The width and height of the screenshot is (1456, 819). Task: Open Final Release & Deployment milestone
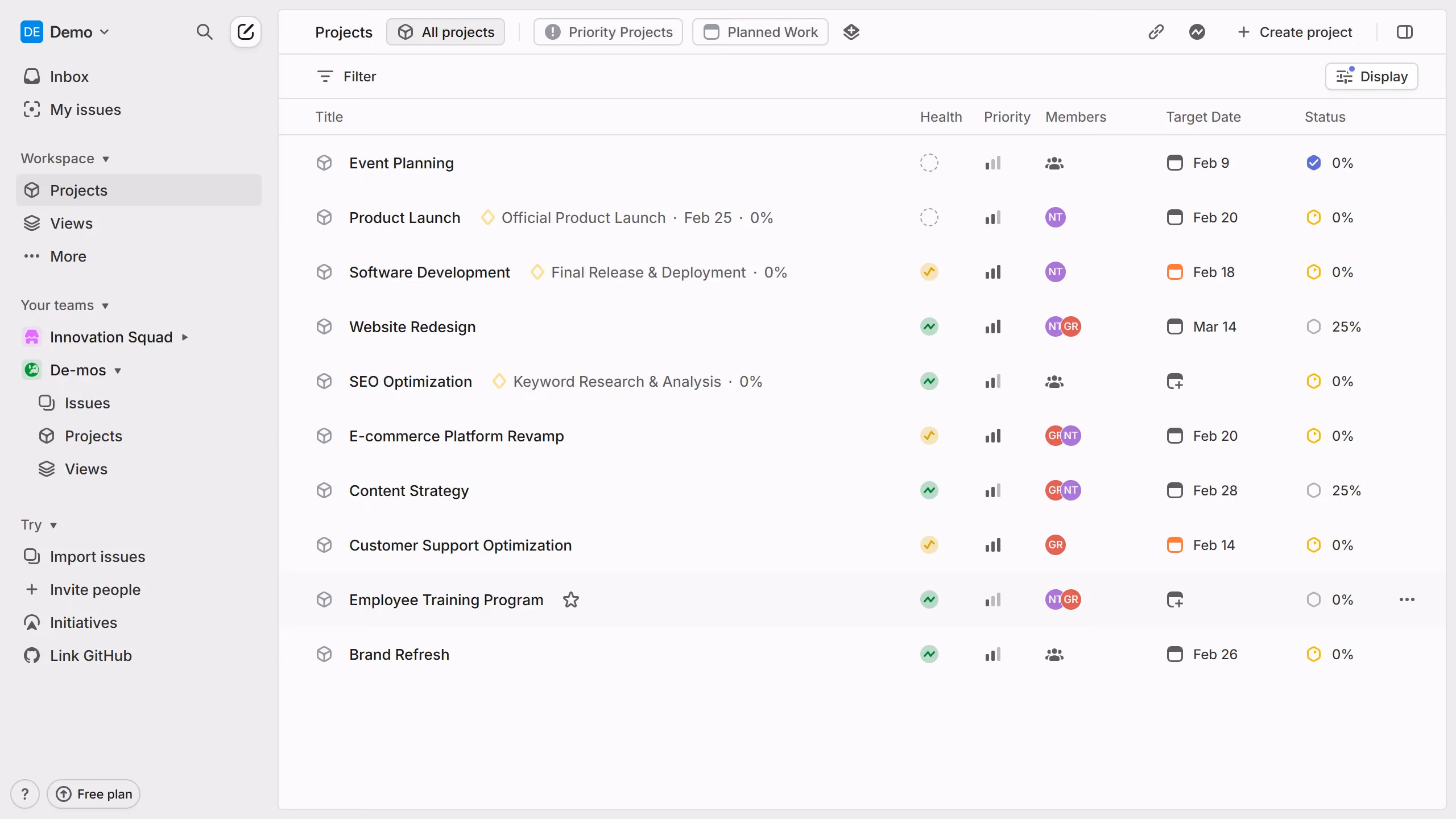[648, 272]
